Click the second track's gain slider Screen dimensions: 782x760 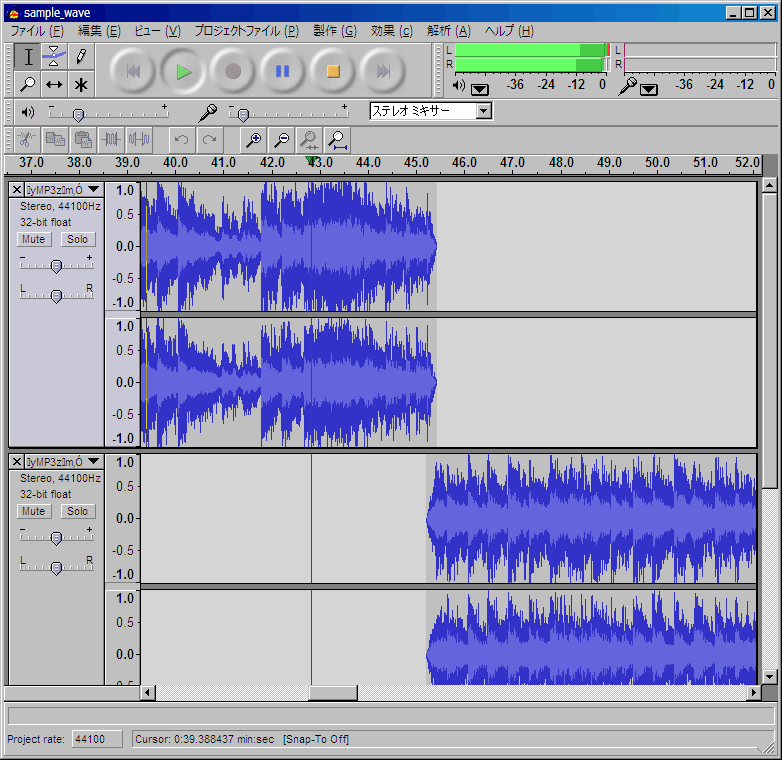point(56,538)
